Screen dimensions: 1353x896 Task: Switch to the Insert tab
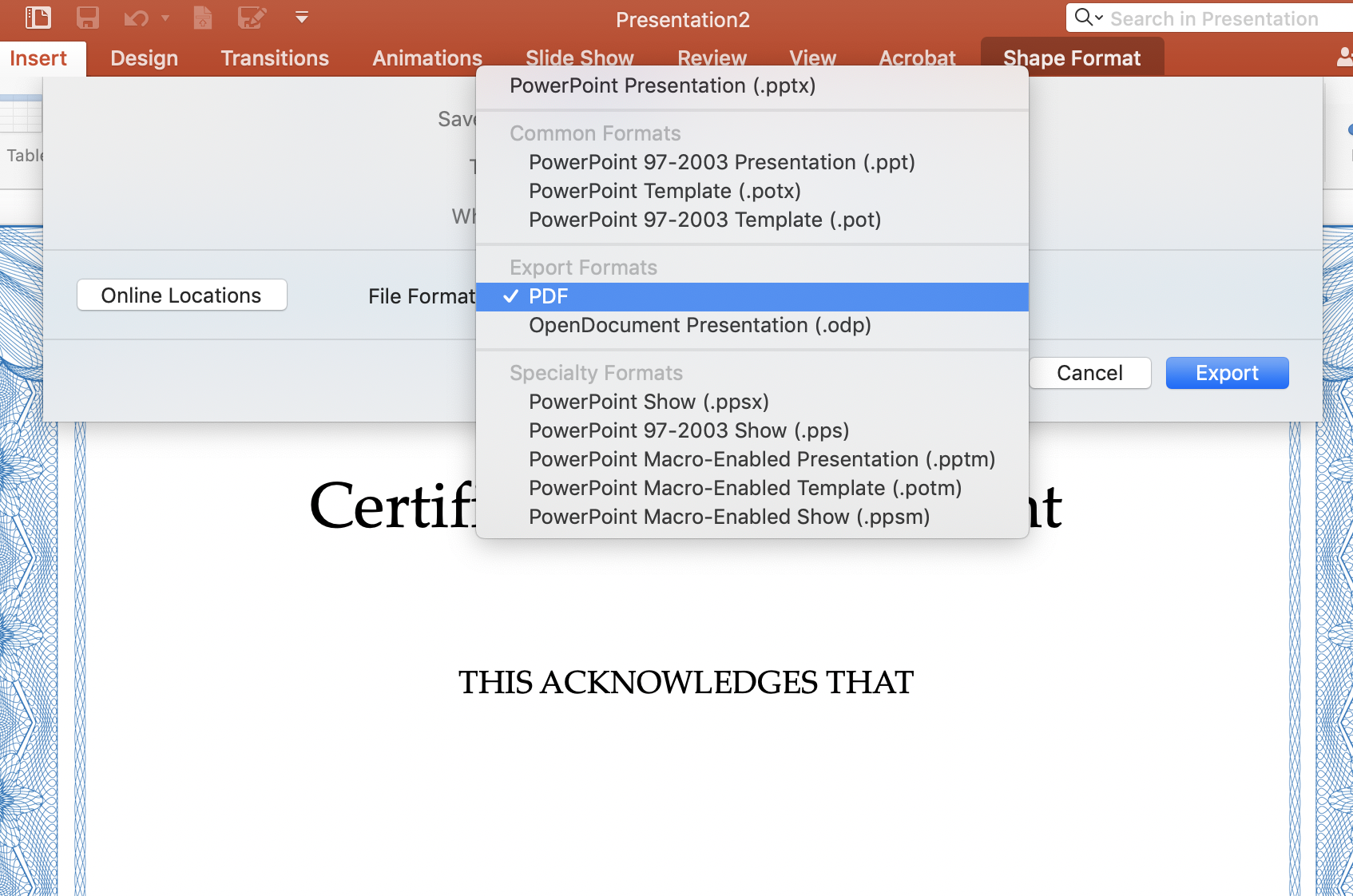tap(38, 58)
